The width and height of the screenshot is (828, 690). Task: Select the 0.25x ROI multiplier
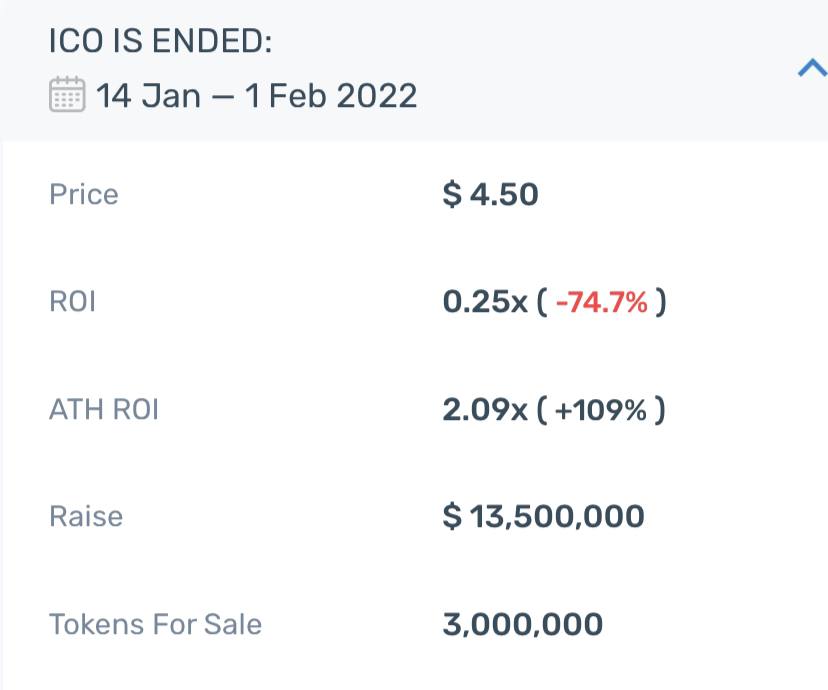485,301
